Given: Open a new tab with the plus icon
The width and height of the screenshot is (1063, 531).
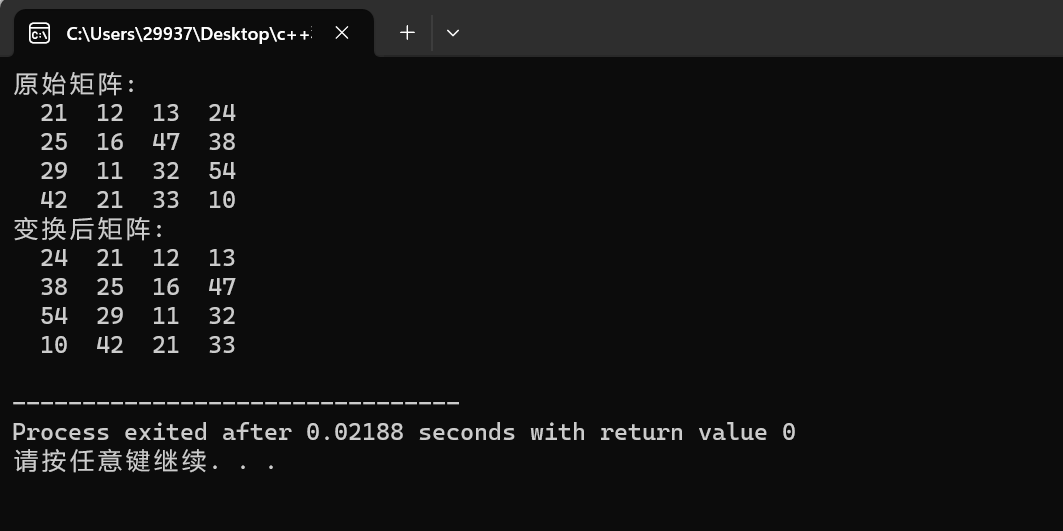Looking at the screenshot, I should pos(407,33).
